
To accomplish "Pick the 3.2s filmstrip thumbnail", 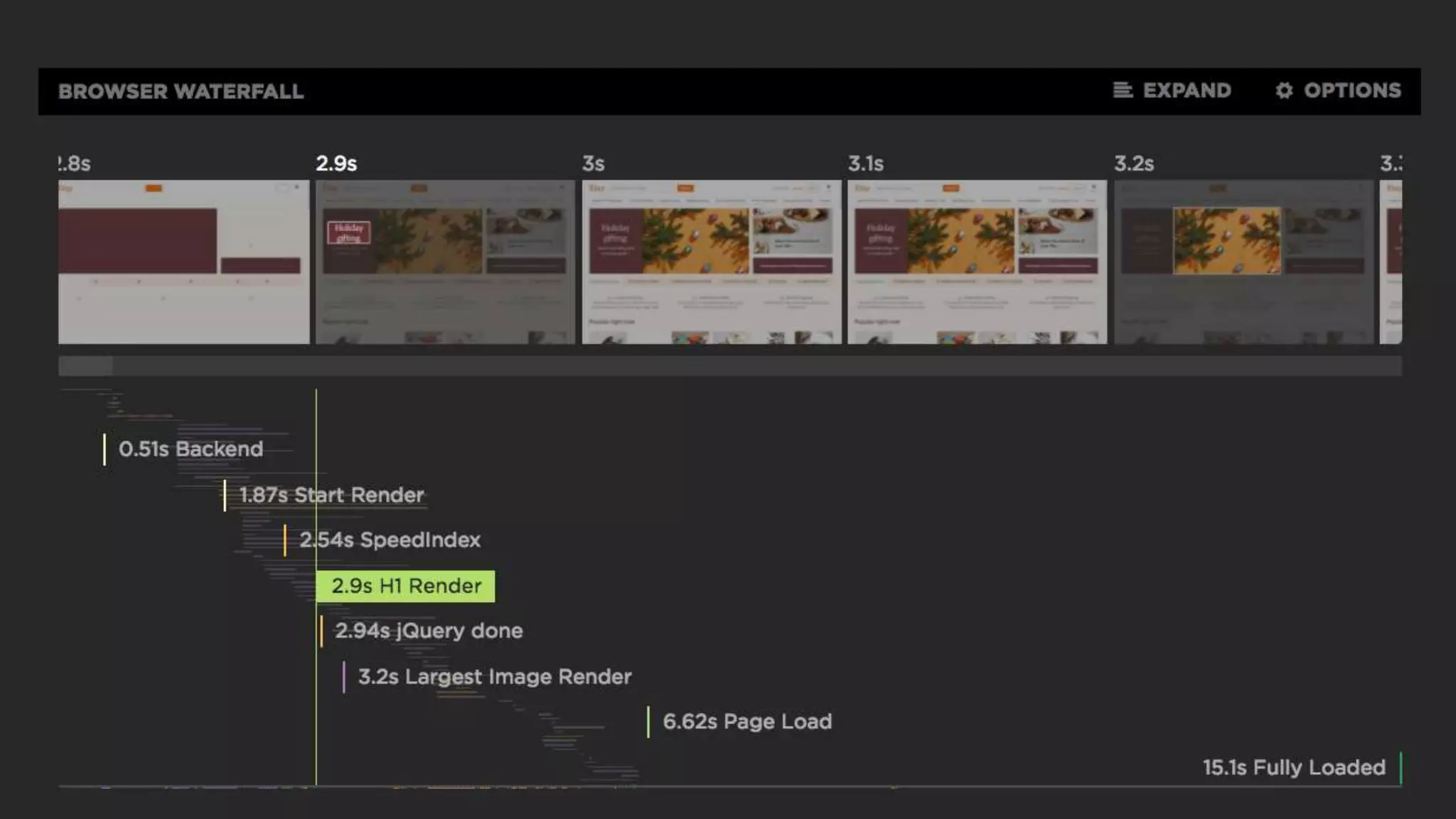I will pyautogui.click(x=1243, y=262).
